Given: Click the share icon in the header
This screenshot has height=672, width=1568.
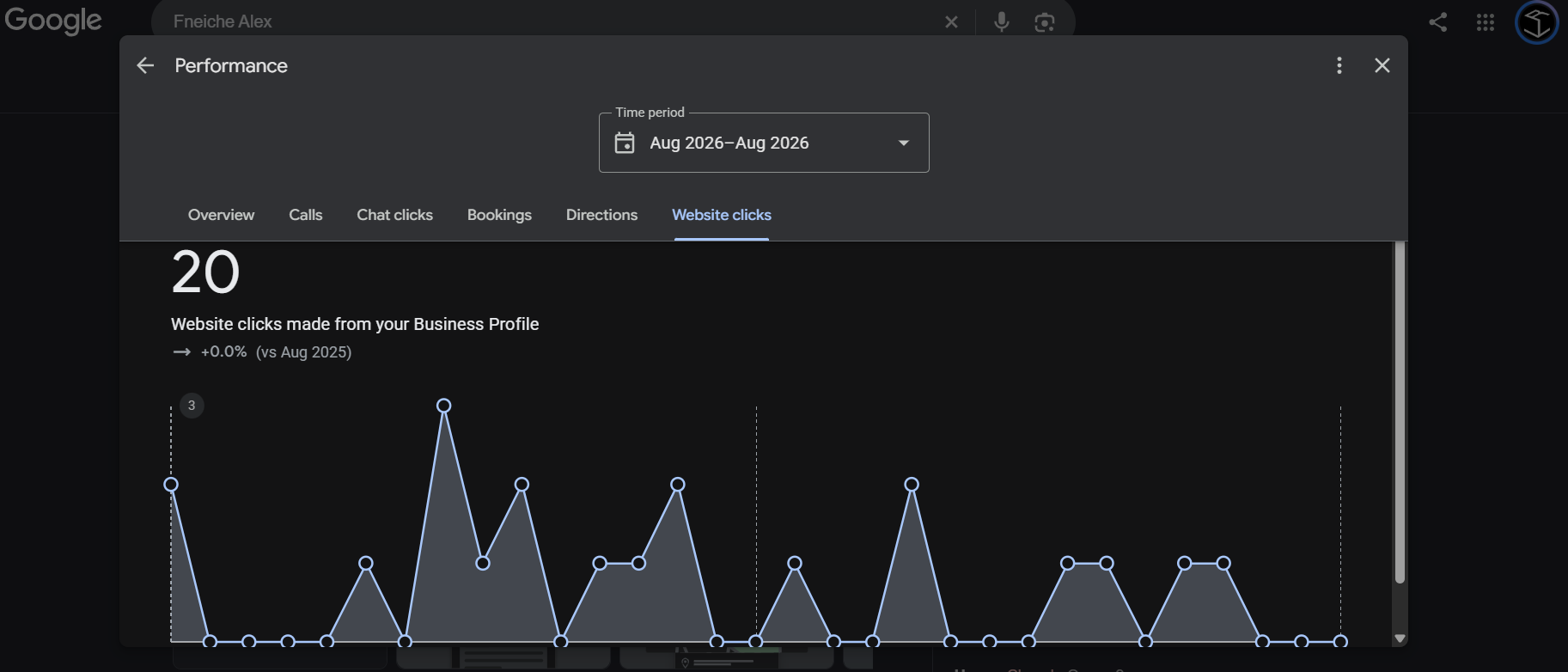Looking at the screenshot, I should pyautogui.click(x=1437, y=22).
